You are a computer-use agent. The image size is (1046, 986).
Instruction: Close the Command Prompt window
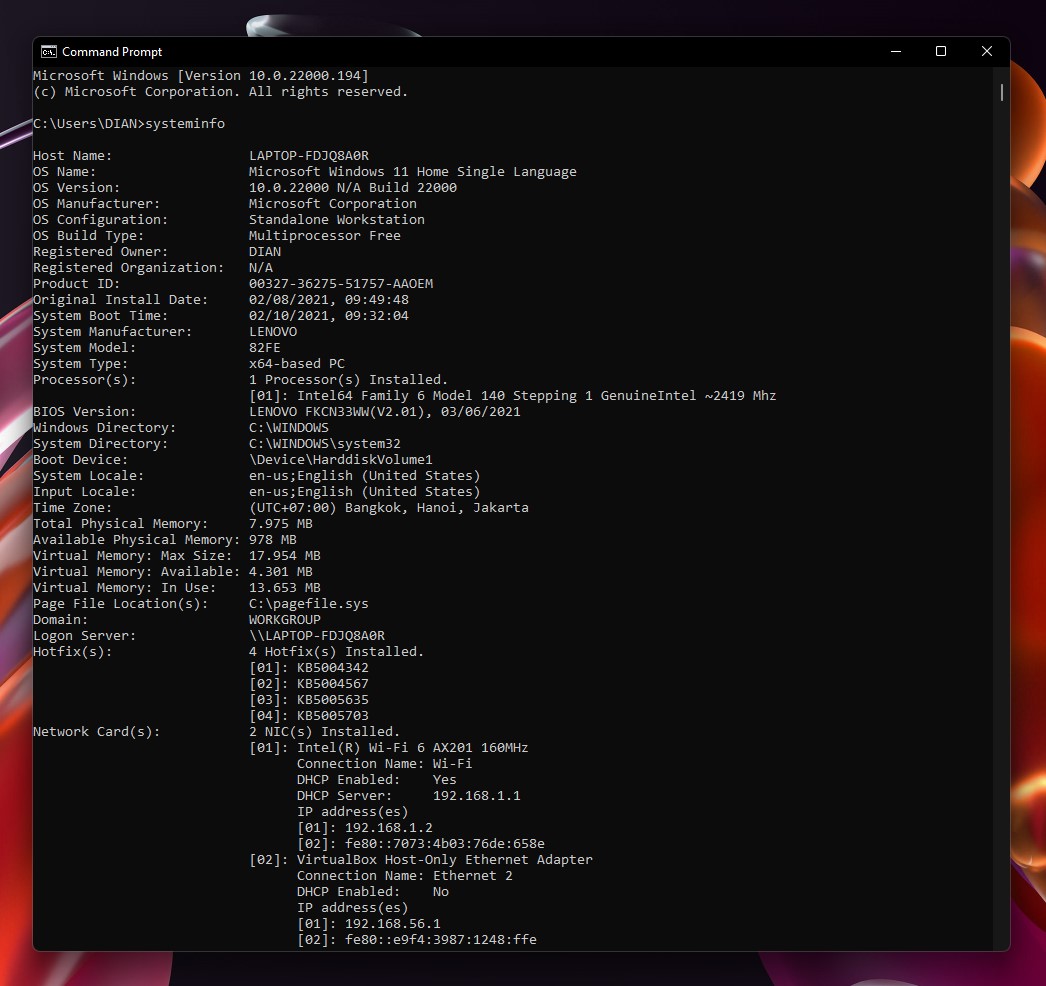987,51
